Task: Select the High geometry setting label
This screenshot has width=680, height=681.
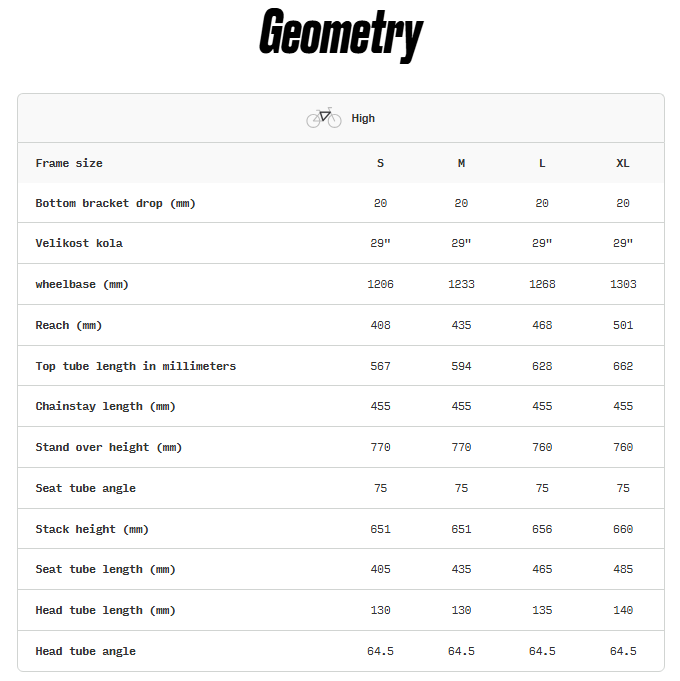Action: [x=363, y=118]
